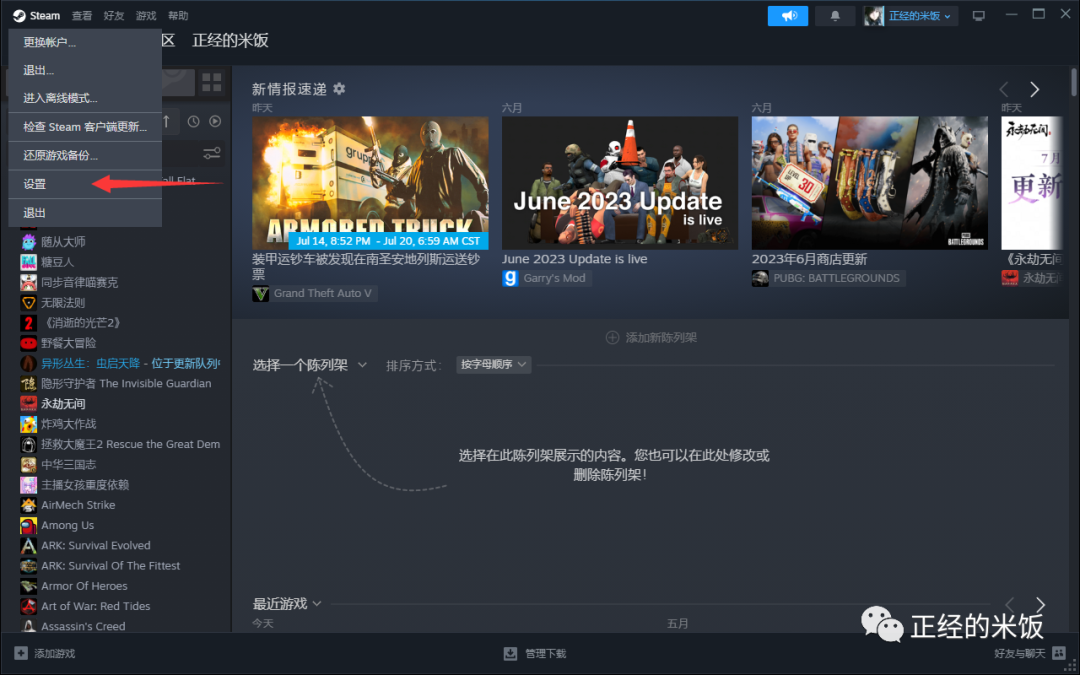Viewport: 1080px width, 675px height.
Task: Click the 《消逝的光芒2》 game icon
Action: coord(28,323)
